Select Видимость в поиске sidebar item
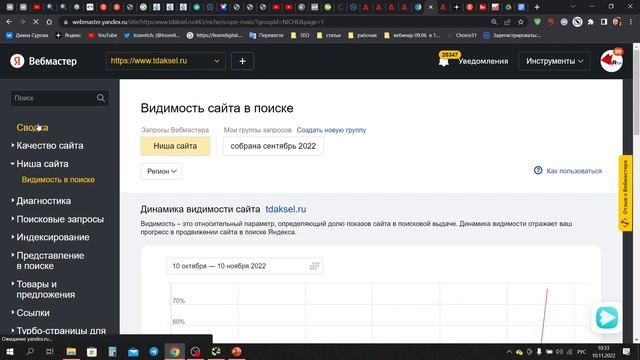The width and height of the screenshot is (640, 360). [x=58, y=180]
